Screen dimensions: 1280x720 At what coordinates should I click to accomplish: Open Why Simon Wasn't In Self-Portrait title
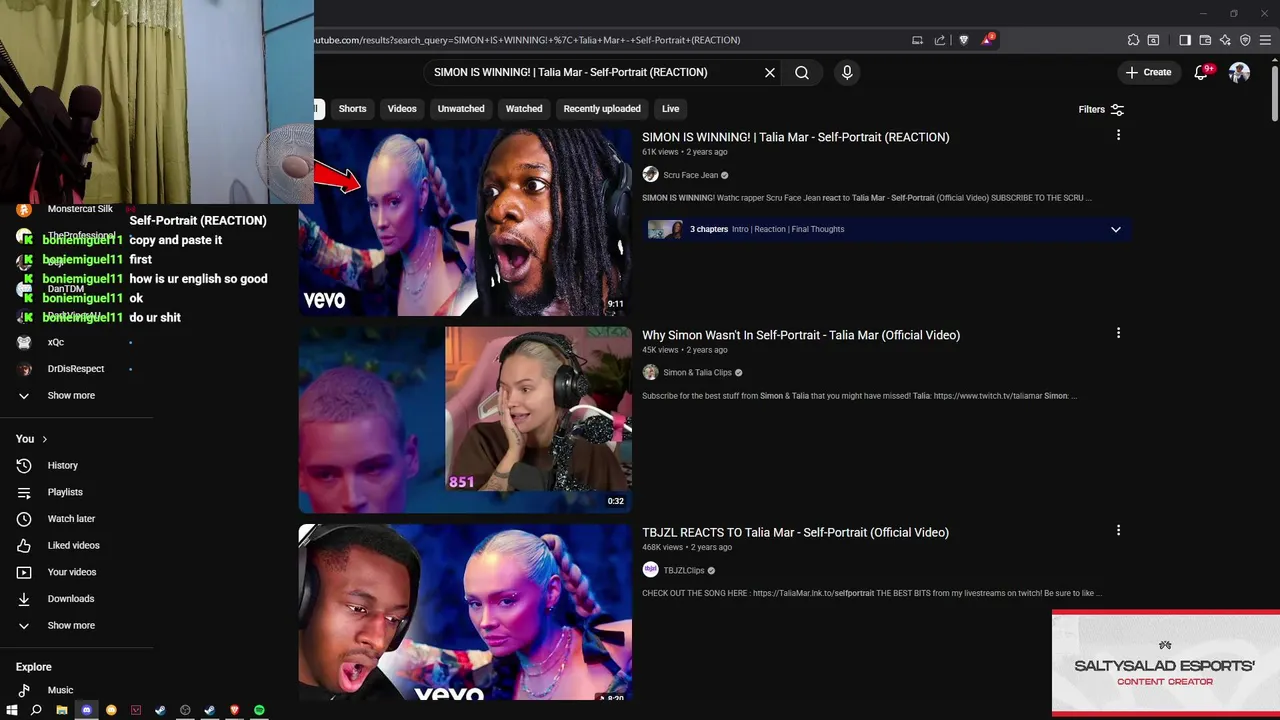[801, 335]
